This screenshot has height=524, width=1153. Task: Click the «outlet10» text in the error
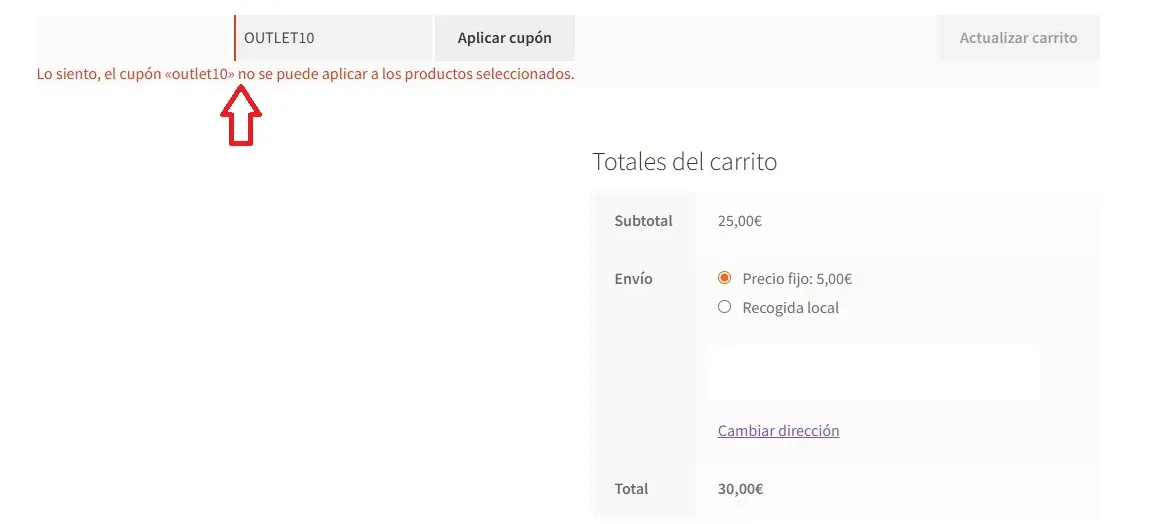pos(200,75)
